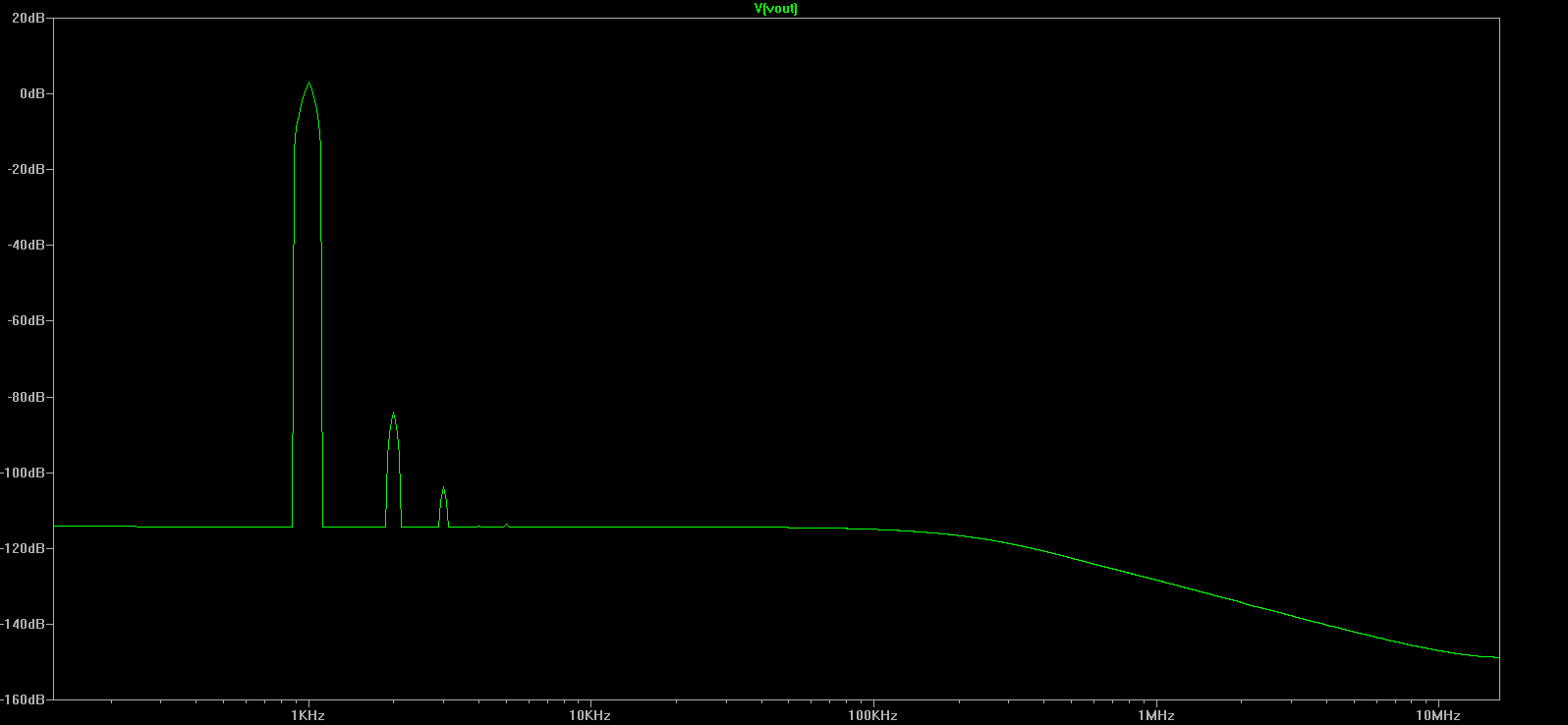Viewport: 1568px width, 725px height.
Task: Click the fundamental peak at 1KHz
Action: 308,84
